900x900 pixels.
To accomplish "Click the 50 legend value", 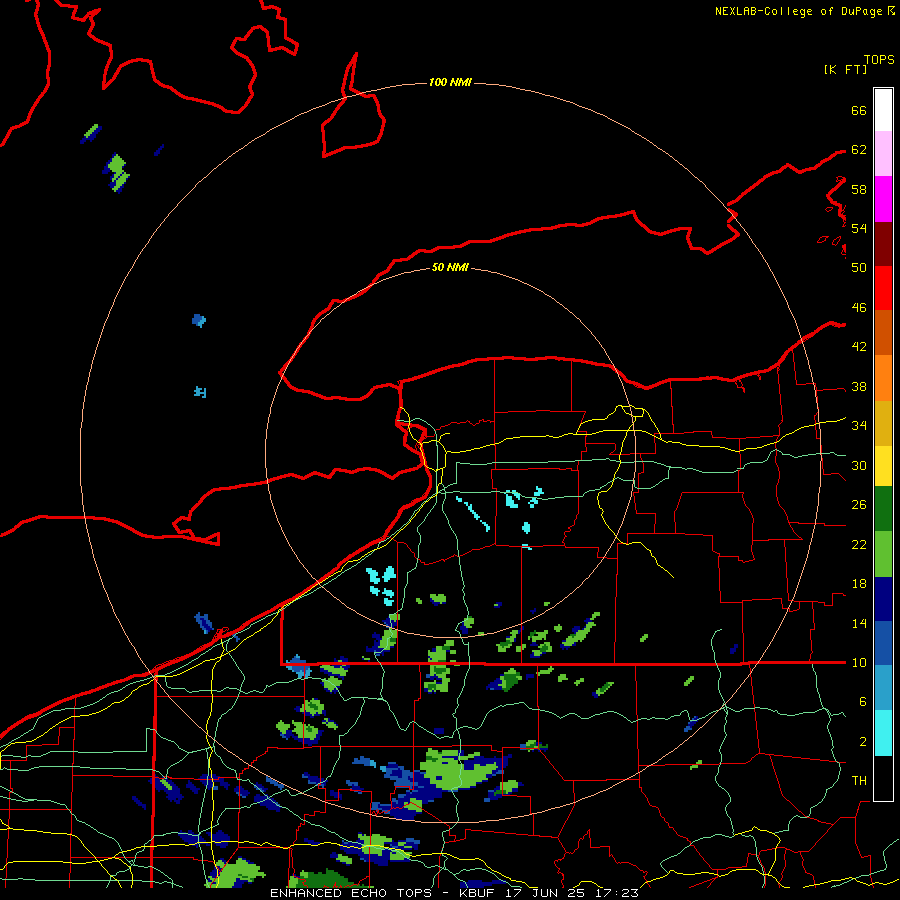I will (859, 268).
